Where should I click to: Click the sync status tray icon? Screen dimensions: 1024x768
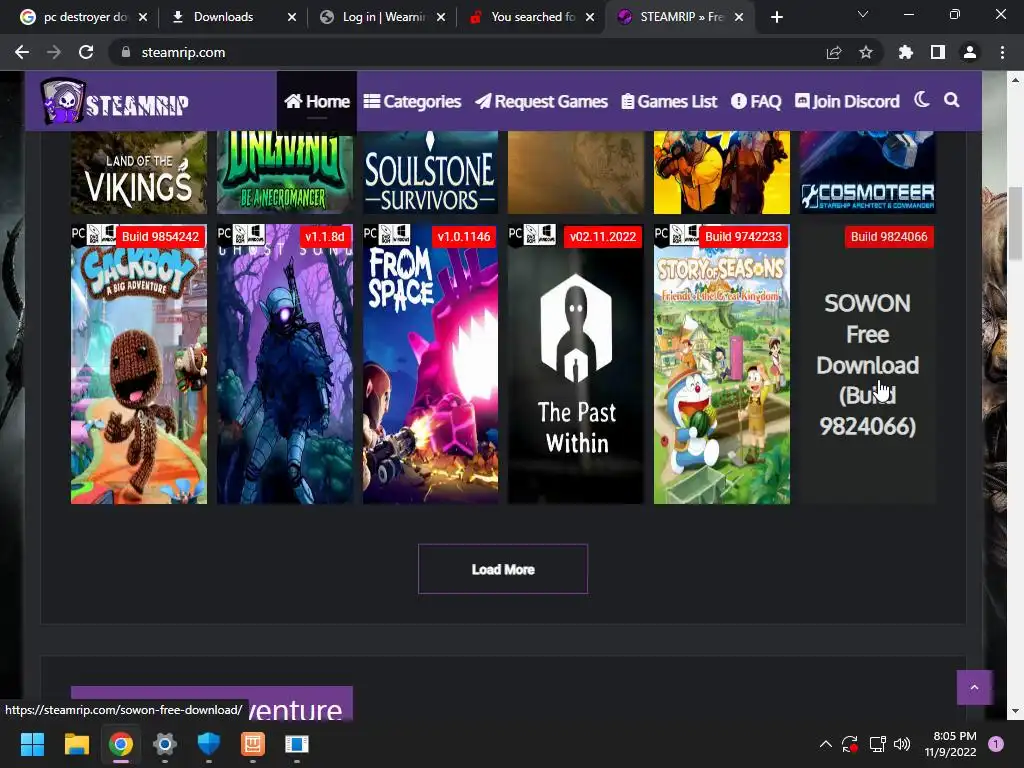[x=850, y=744]
